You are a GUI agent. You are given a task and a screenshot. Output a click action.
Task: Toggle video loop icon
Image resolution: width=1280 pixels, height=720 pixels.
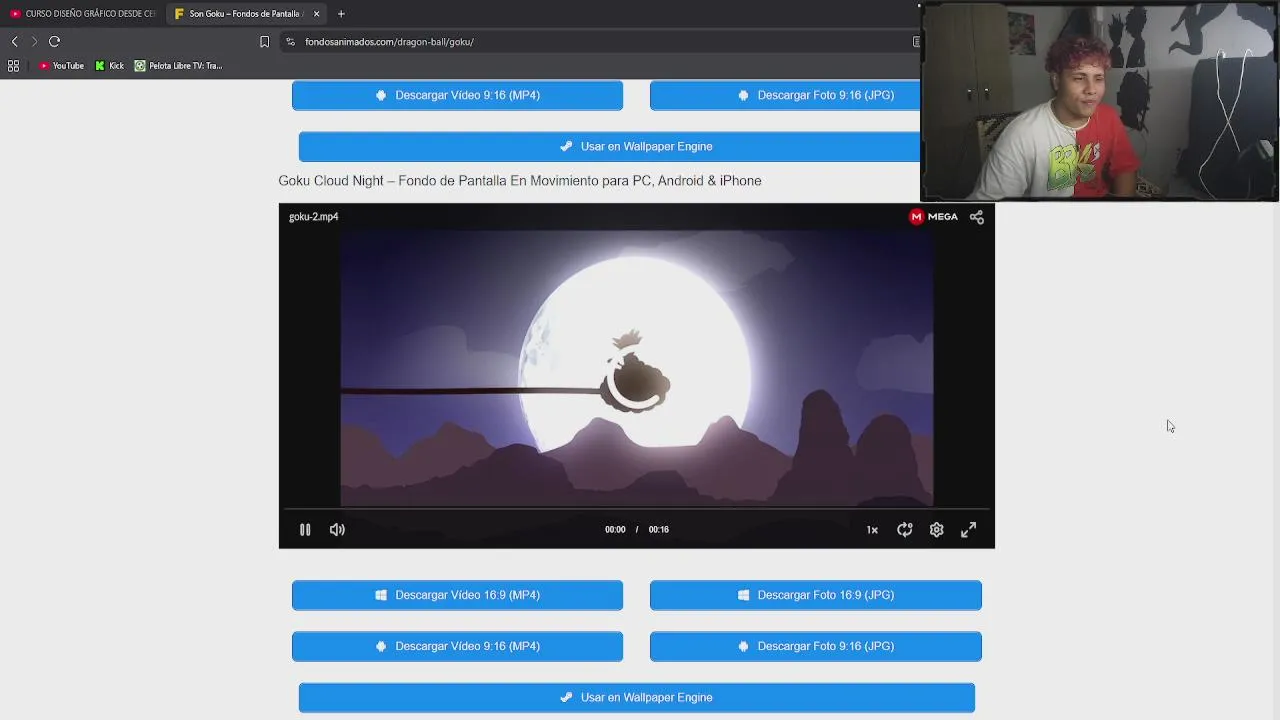904,530
